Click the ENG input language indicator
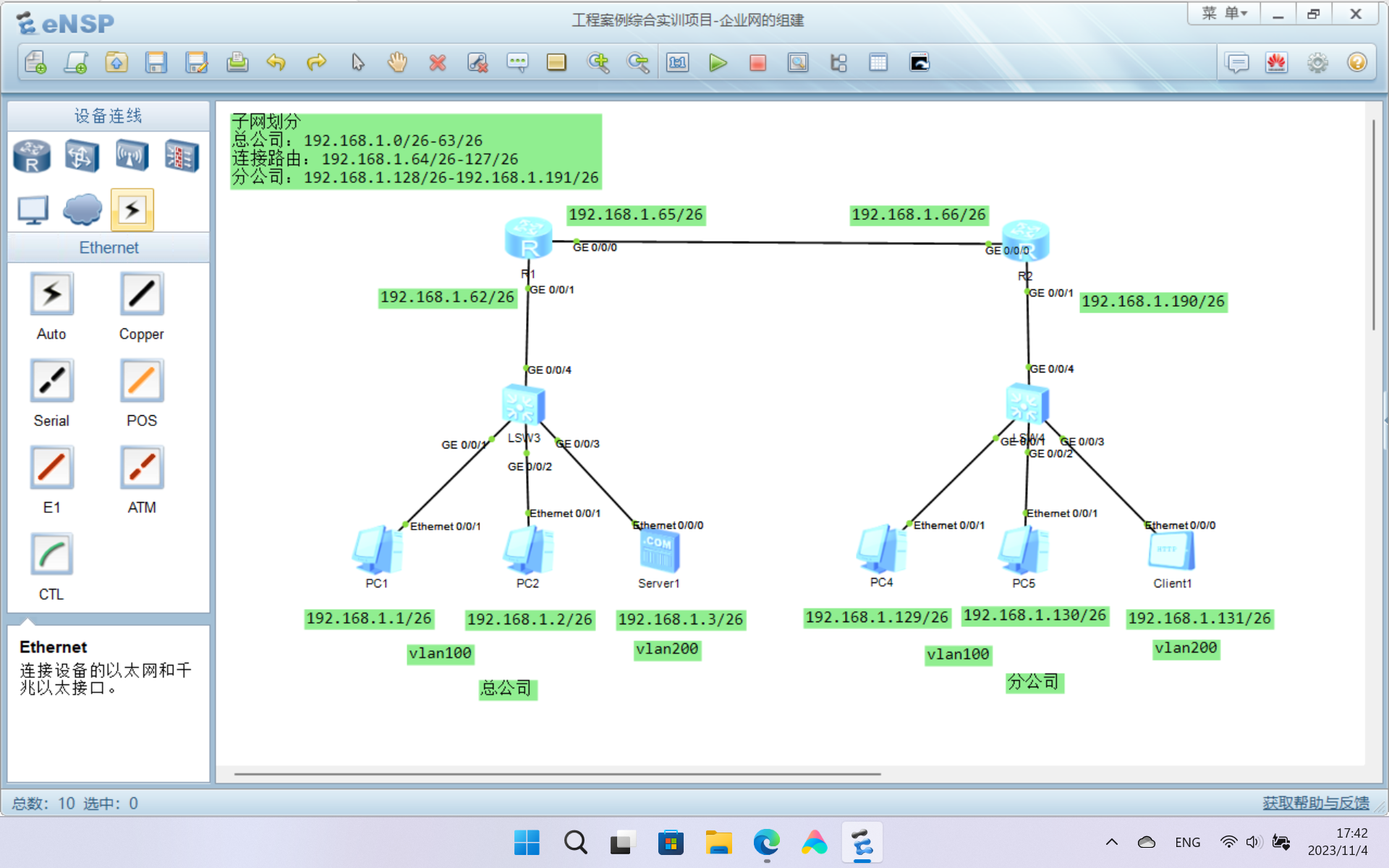 click(x=1187, y=842)
